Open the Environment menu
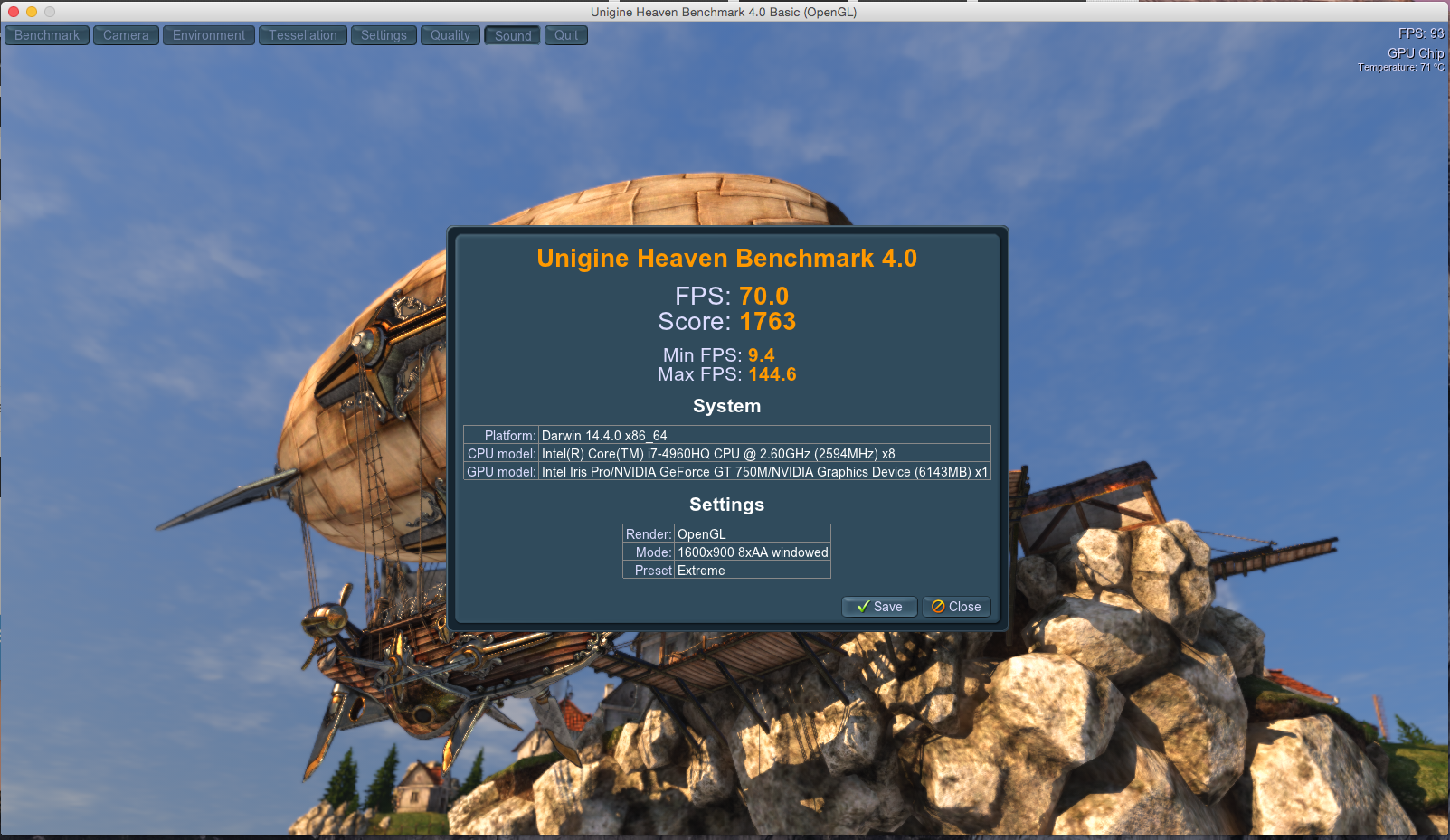1450x840 pixels. [209, 35]
